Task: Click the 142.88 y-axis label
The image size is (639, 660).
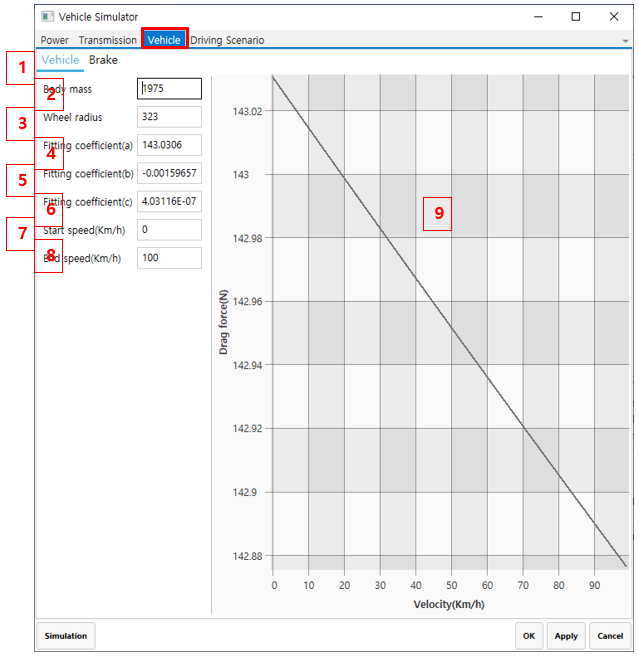Action: [x=247, y=556]
